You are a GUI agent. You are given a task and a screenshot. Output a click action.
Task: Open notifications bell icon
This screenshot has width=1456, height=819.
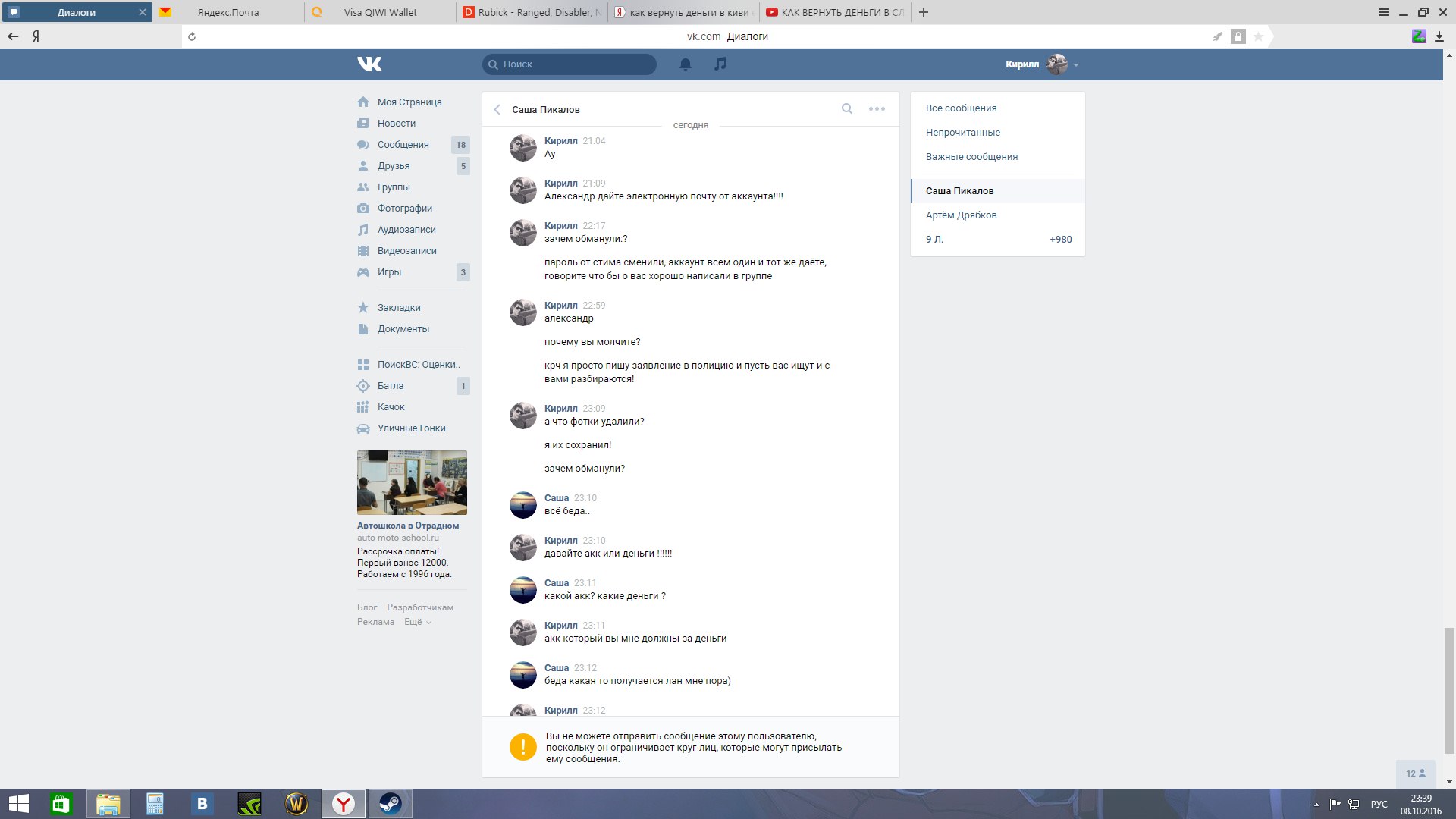click(686, 64)
